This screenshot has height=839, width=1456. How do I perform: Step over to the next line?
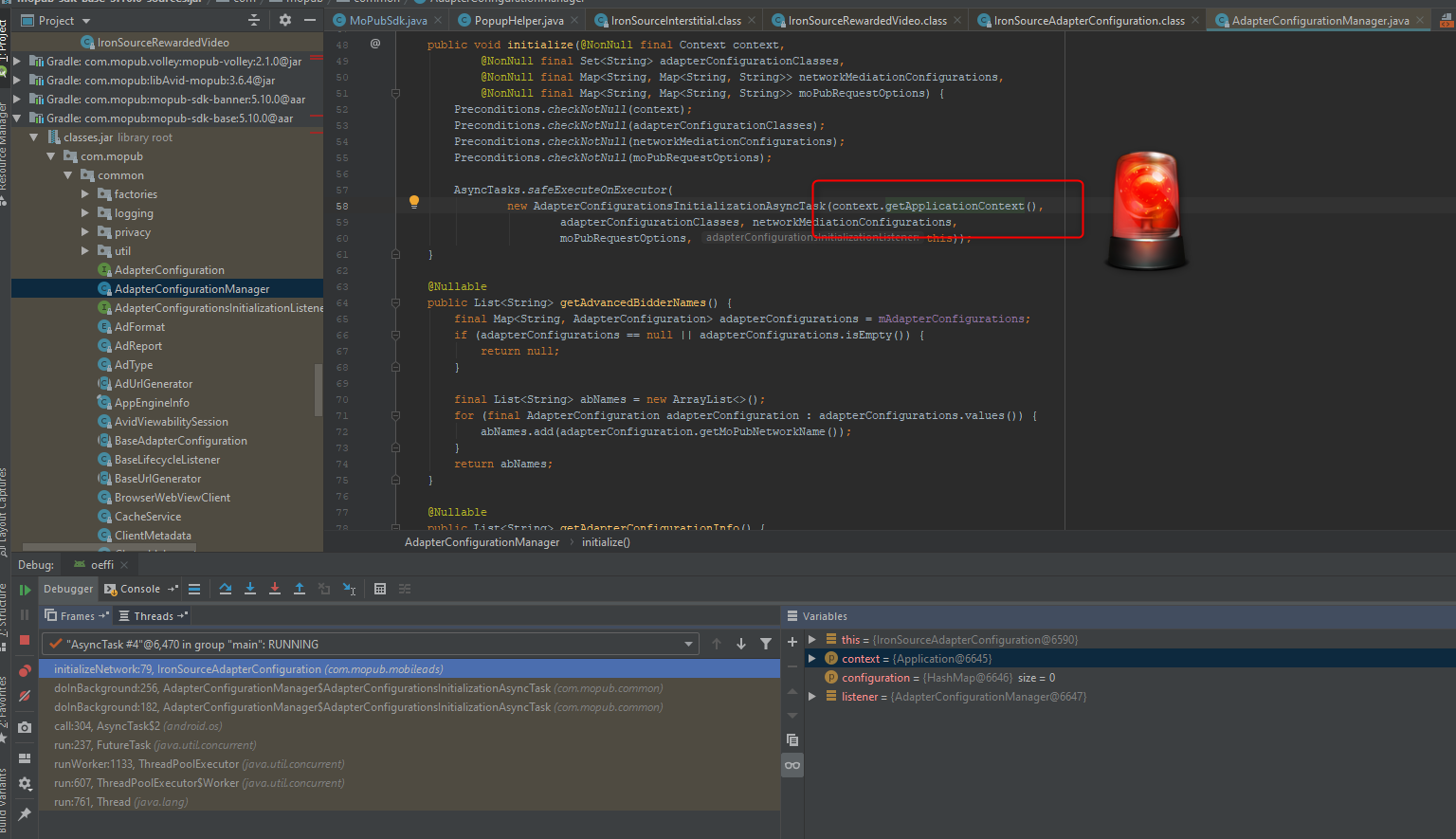click(226, 589)
